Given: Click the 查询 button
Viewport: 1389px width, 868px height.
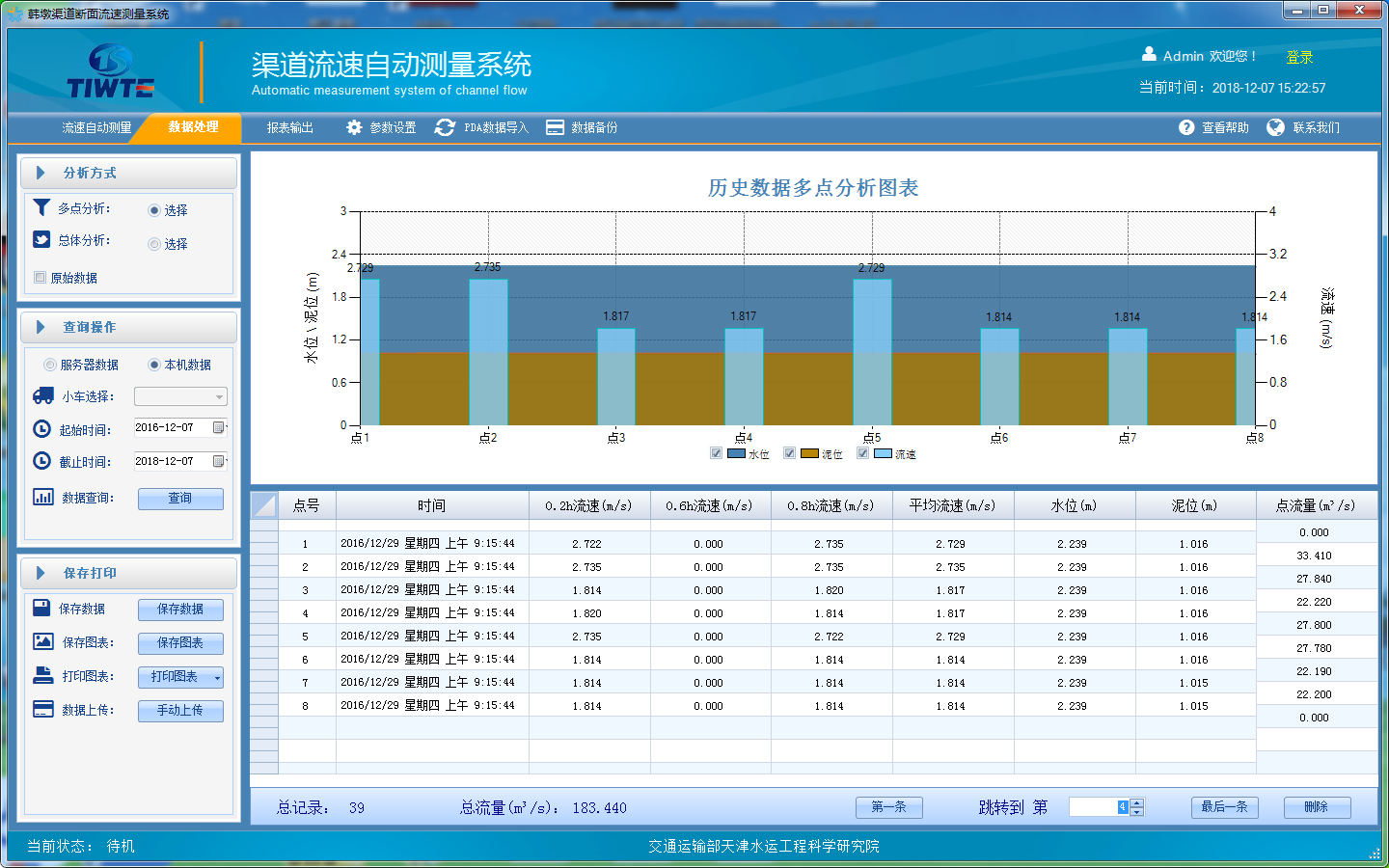Looking at the screenshot, I should [x=180, y=499].
